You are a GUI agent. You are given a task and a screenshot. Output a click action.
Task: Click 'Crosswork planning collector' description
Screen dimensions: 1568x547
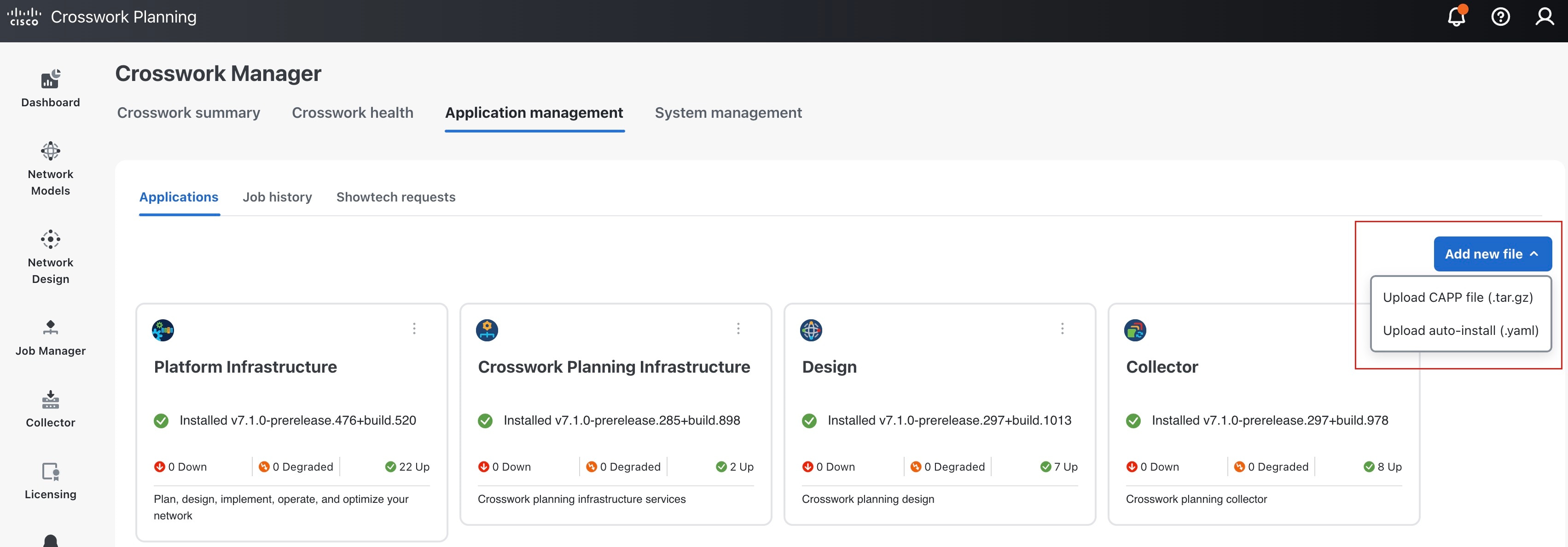pos(1196,499)
